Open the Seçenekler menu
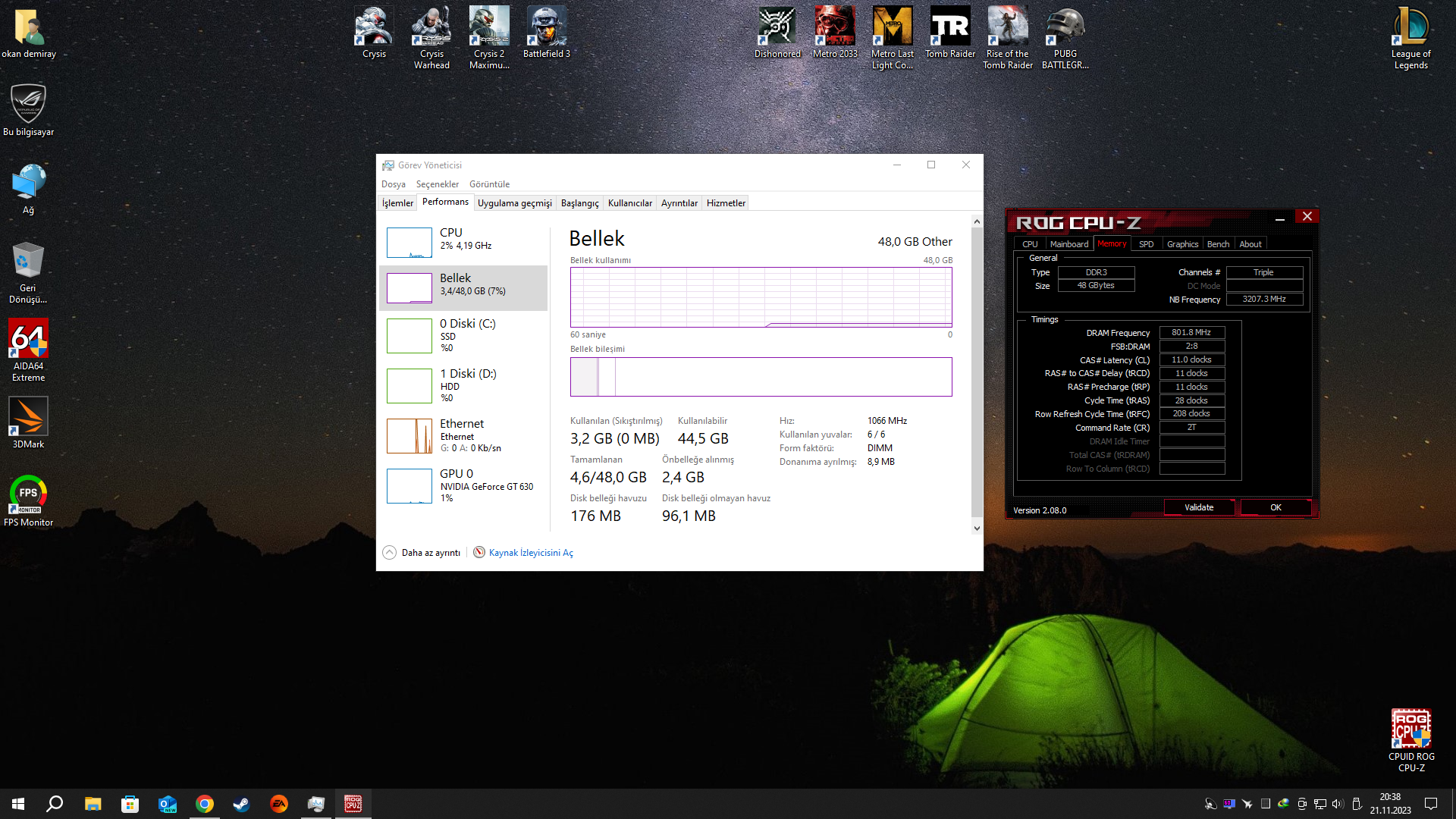Image resolution: width=1456 pixels, height=819 pixels. pyautogui.click(x=437, y=184)
